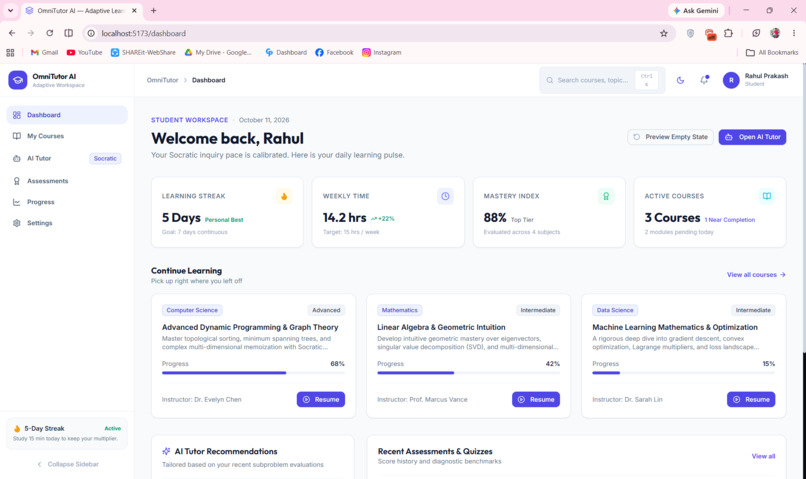Collapse the sidebar
The width and height of the screenshot is (806, 479).
(x=67, y=464)
